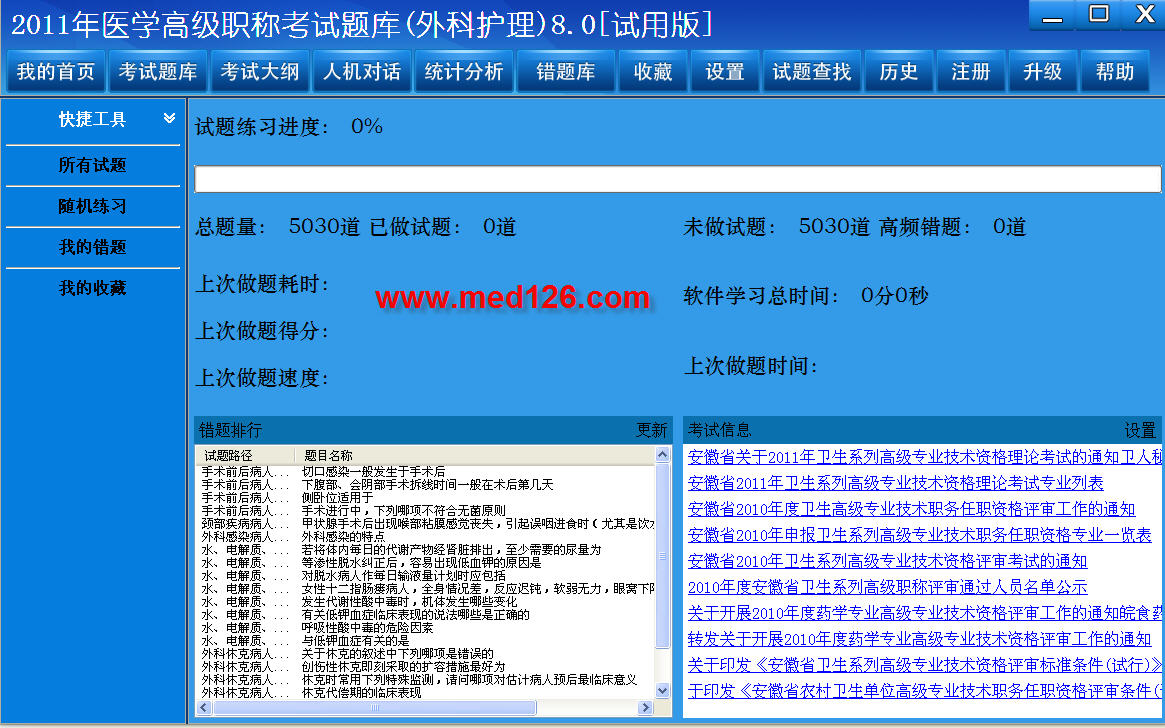
Task: Open 统计分析 statistics page
Action: (x=464, y=72)
